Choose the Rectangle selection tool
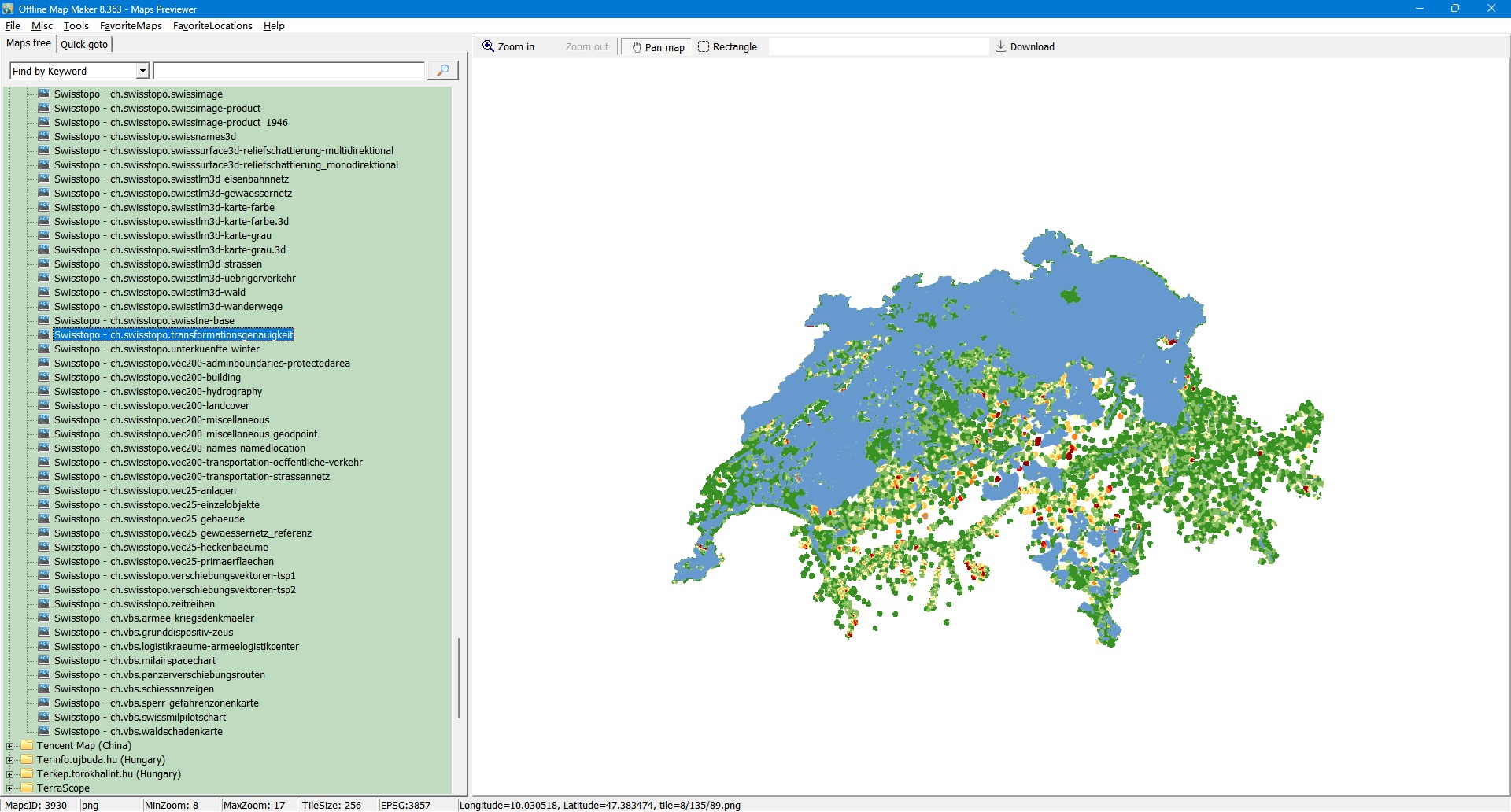This screenshot has height=812, width=1511. 727,47
